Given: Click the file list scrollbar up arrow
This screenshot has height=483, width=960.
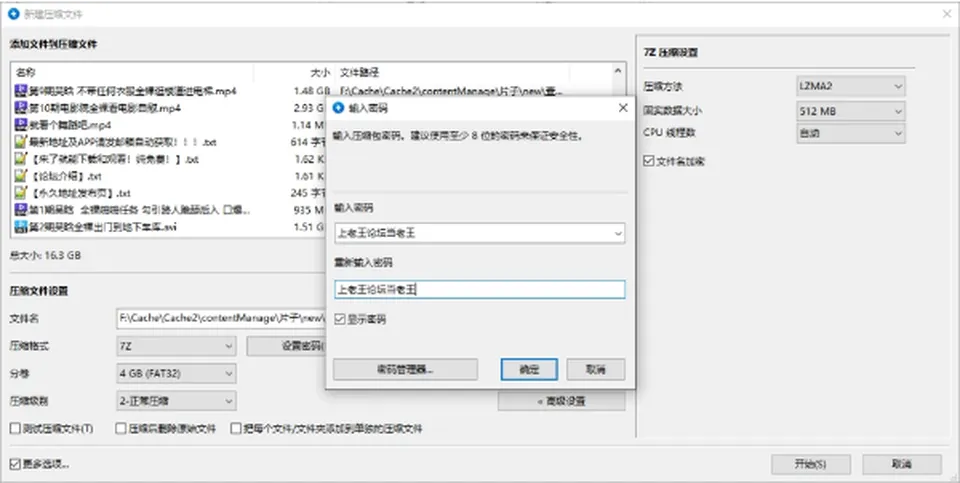Looking at the screenshot, I should click(618, 71).
